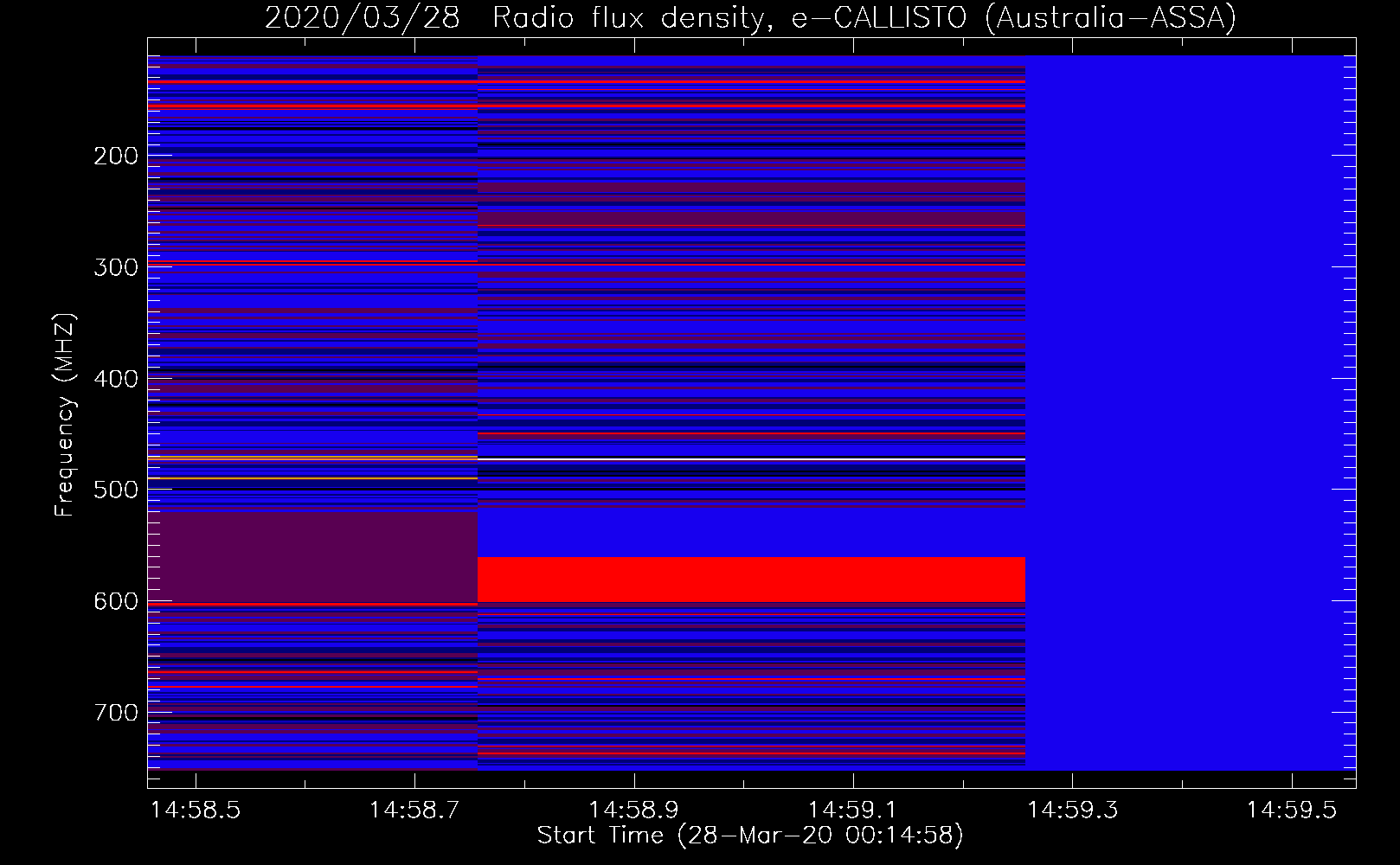The height and width of the screenshot is (865, 1400).
Task: Click the dark purple block near 550 MHz
Action: (312, 557)
